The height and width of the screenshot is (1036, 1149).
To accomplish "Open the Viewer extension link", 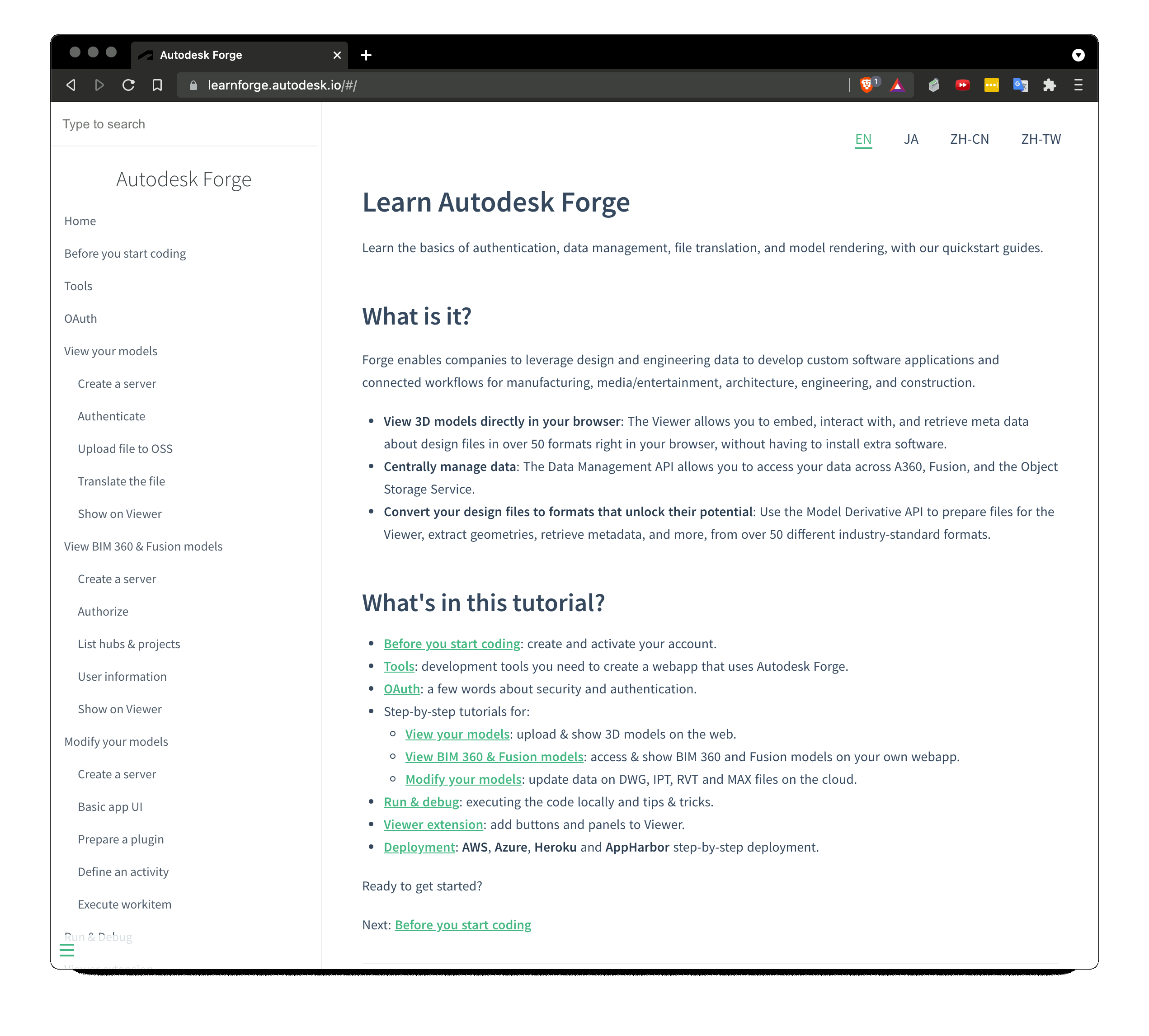I will [433, 824].
